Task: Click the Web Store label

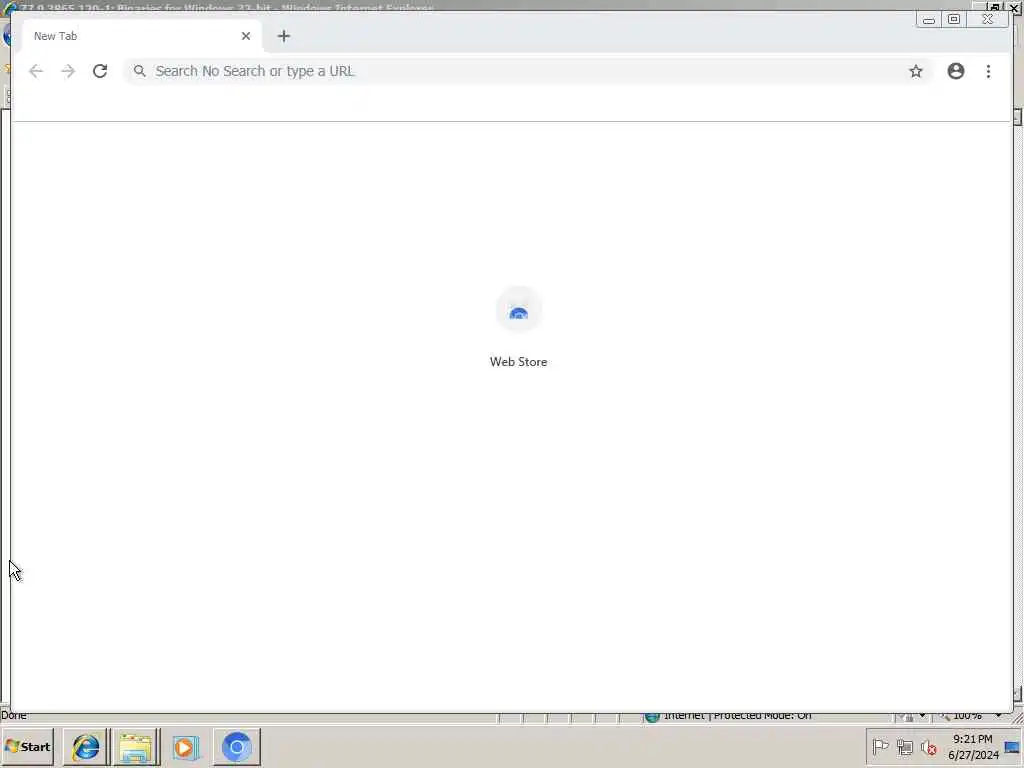Action: [x=519, y=362]
